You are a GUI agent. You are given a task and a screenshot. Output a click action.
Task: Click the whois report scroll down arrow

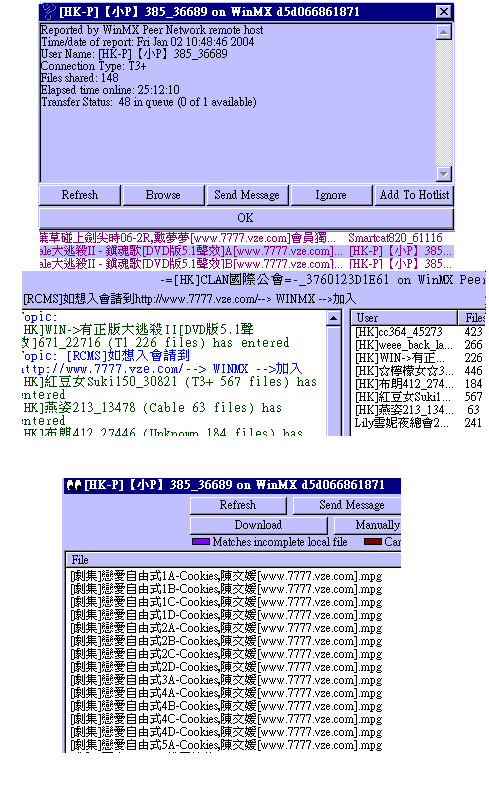tap(444, 174)
